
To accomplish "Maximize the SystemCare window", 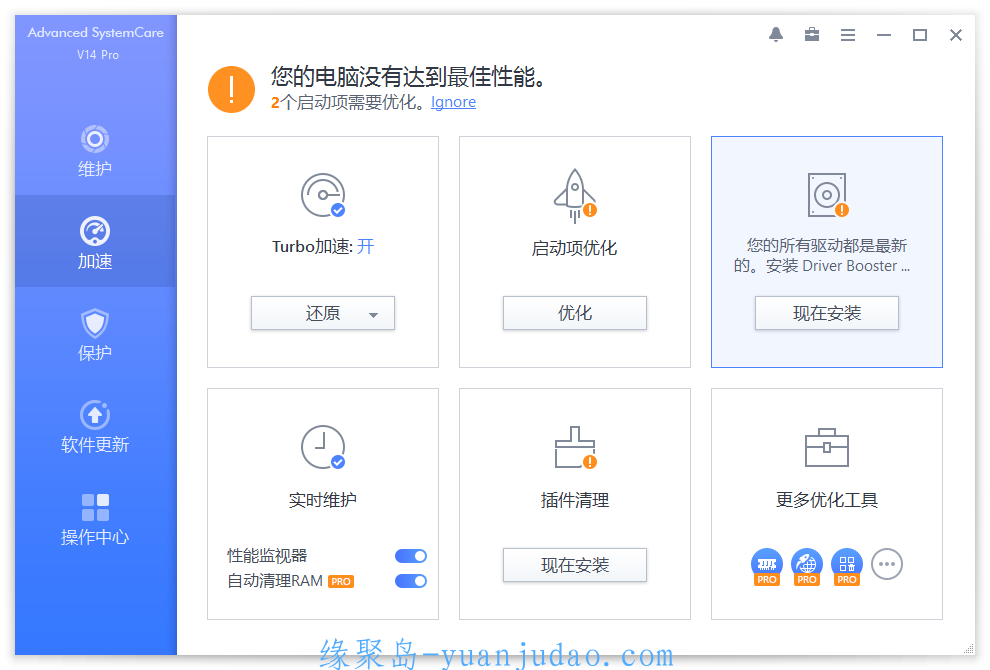I will [x=920, y=35].
